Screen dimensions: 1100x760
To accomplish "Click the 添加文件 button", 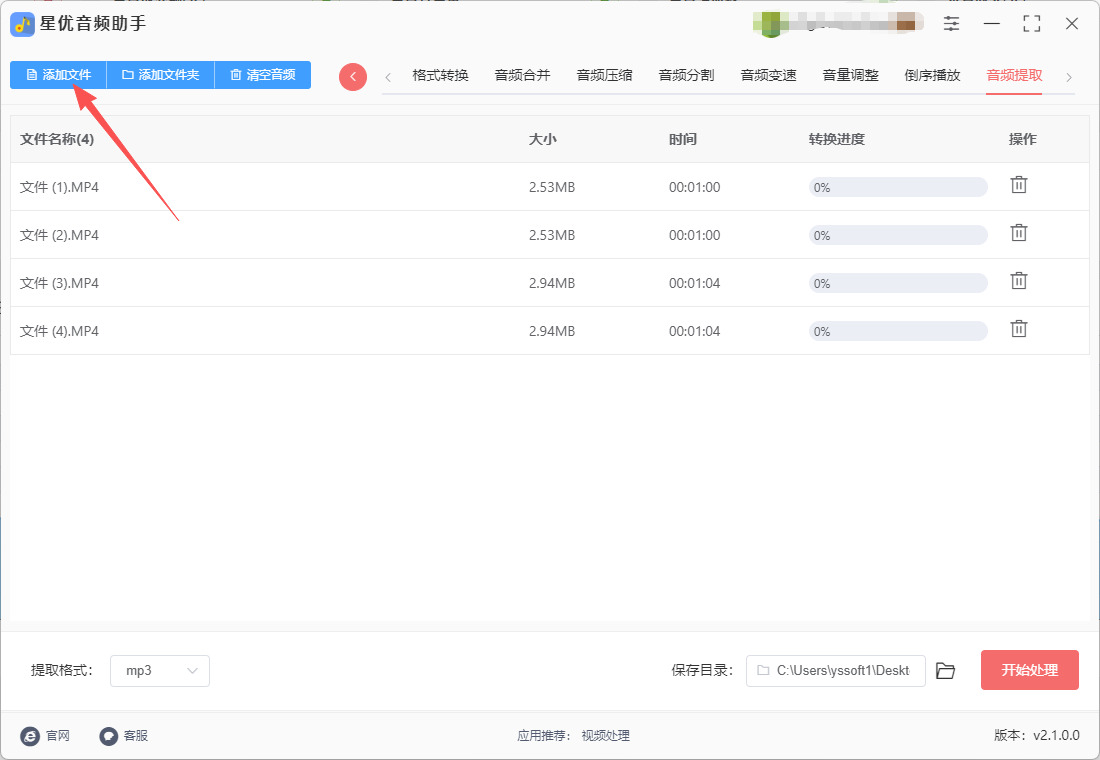I will point(58,75).
